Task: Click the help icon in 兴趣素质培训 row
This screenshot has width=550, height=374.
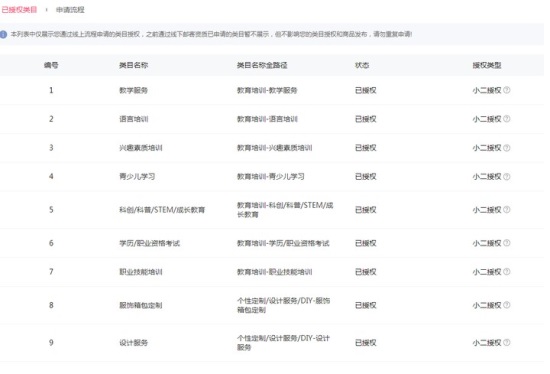Action: [x=507, y=148]
